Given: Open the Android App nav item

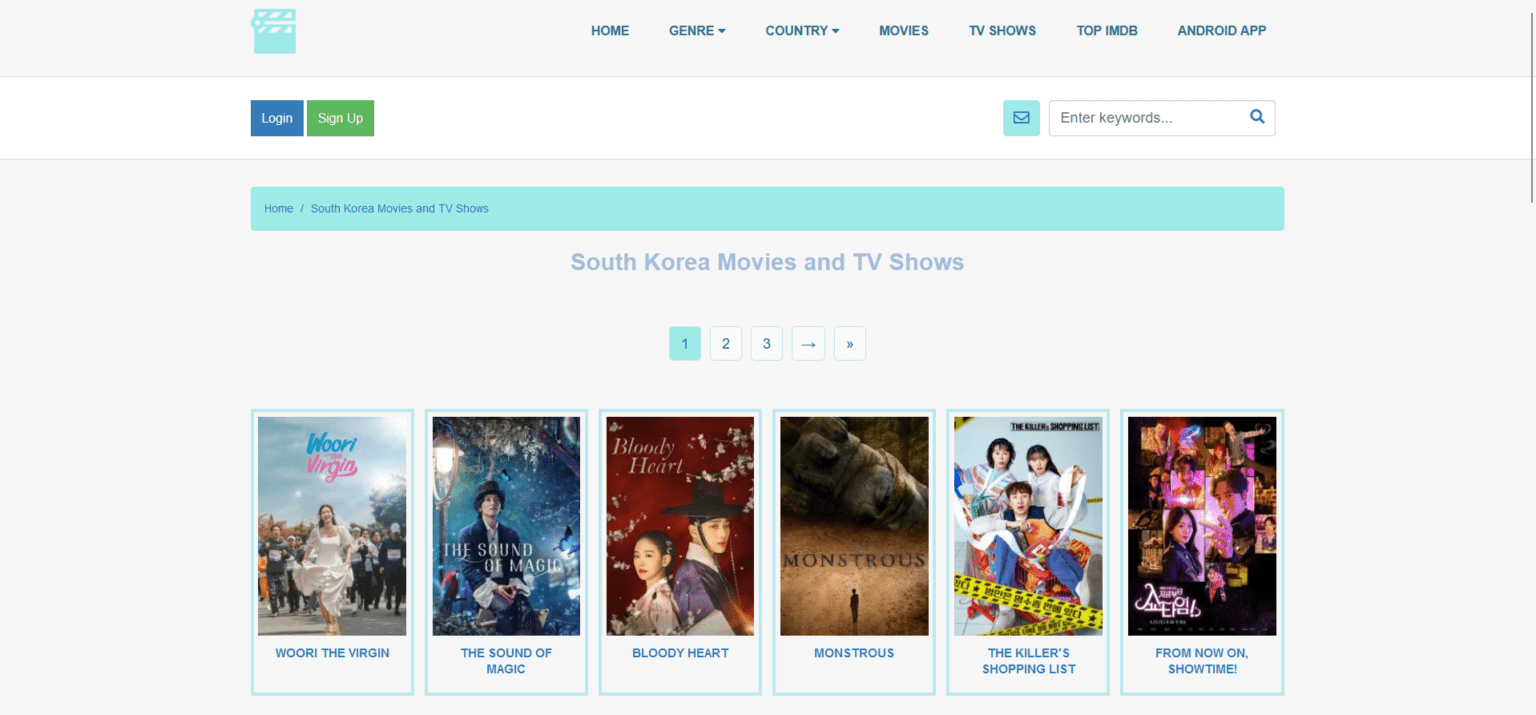Looking at the screenshot, I should [x=1222, y=31].
